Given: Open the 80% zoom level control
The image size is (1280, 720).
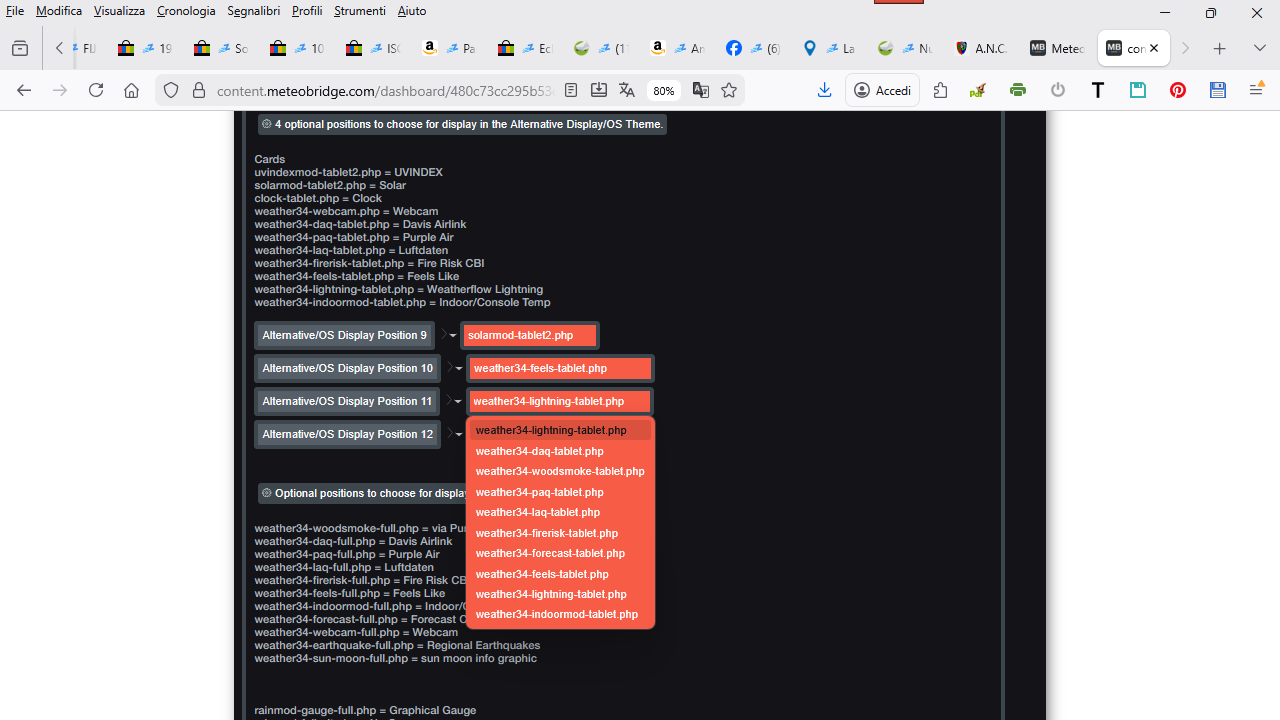Looking at the screenshot, I should pos(663,90).
